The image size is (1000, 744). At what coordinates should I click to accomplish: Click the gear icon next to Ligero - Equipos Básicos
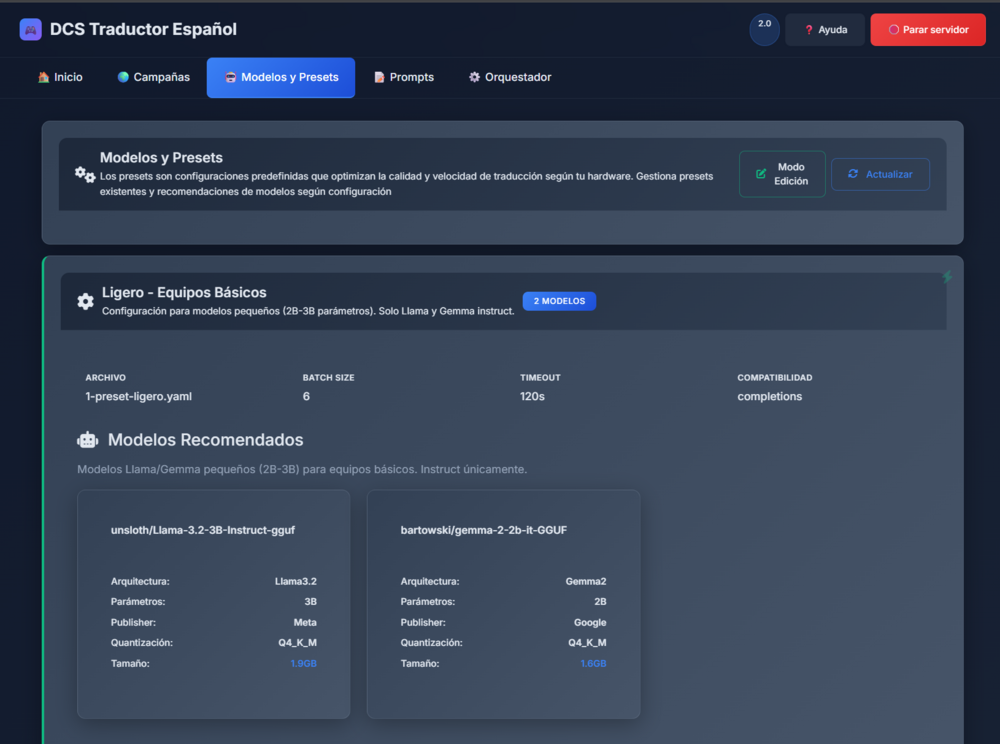click(85, 301)
